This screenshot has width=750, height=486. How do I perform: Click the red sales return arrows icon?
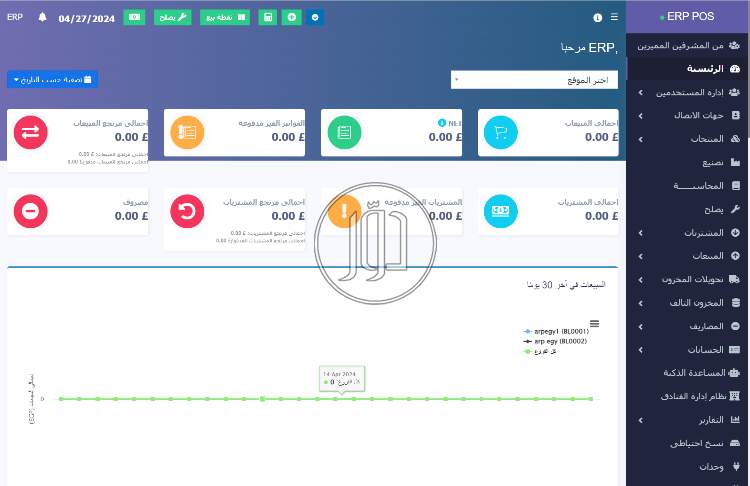[31, 133]
